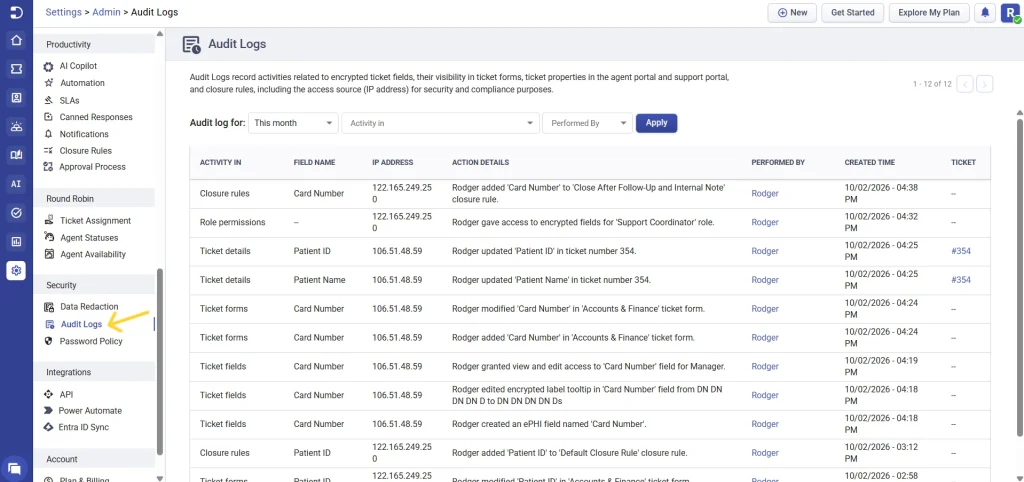The height and width of the screenshot is (482, 1024).
Task: Click 'Rodger created an ePHI field' action text
Action: pyautogui.click(x=549, y=424)
